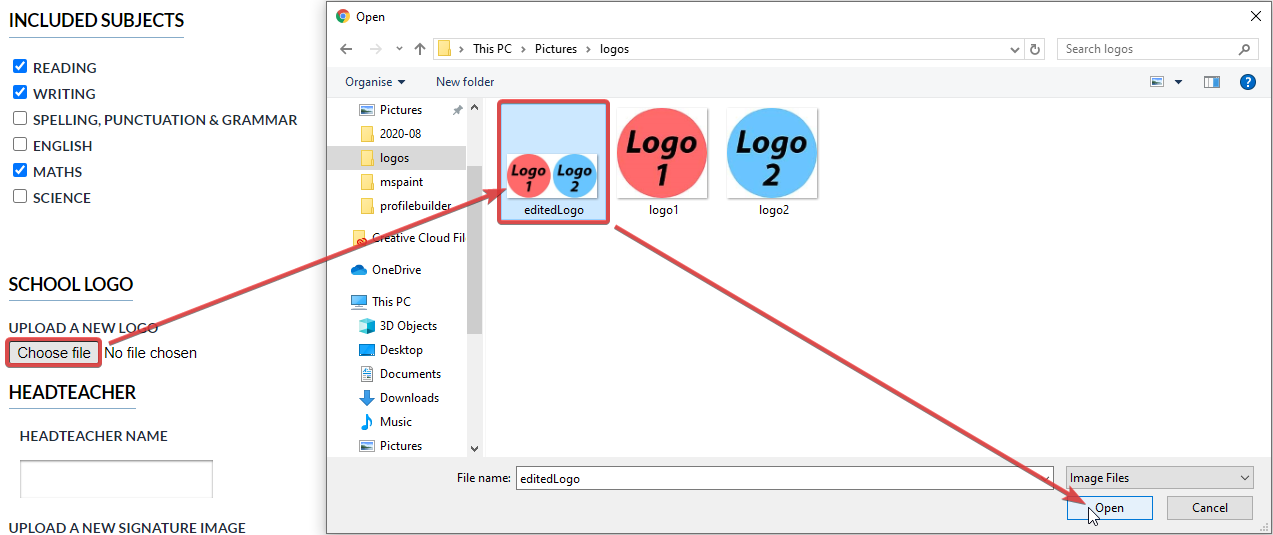The image size is (1273, 535).
Task: Click the Back arrow in the Open dialog
Action: (x=346, y=49)
